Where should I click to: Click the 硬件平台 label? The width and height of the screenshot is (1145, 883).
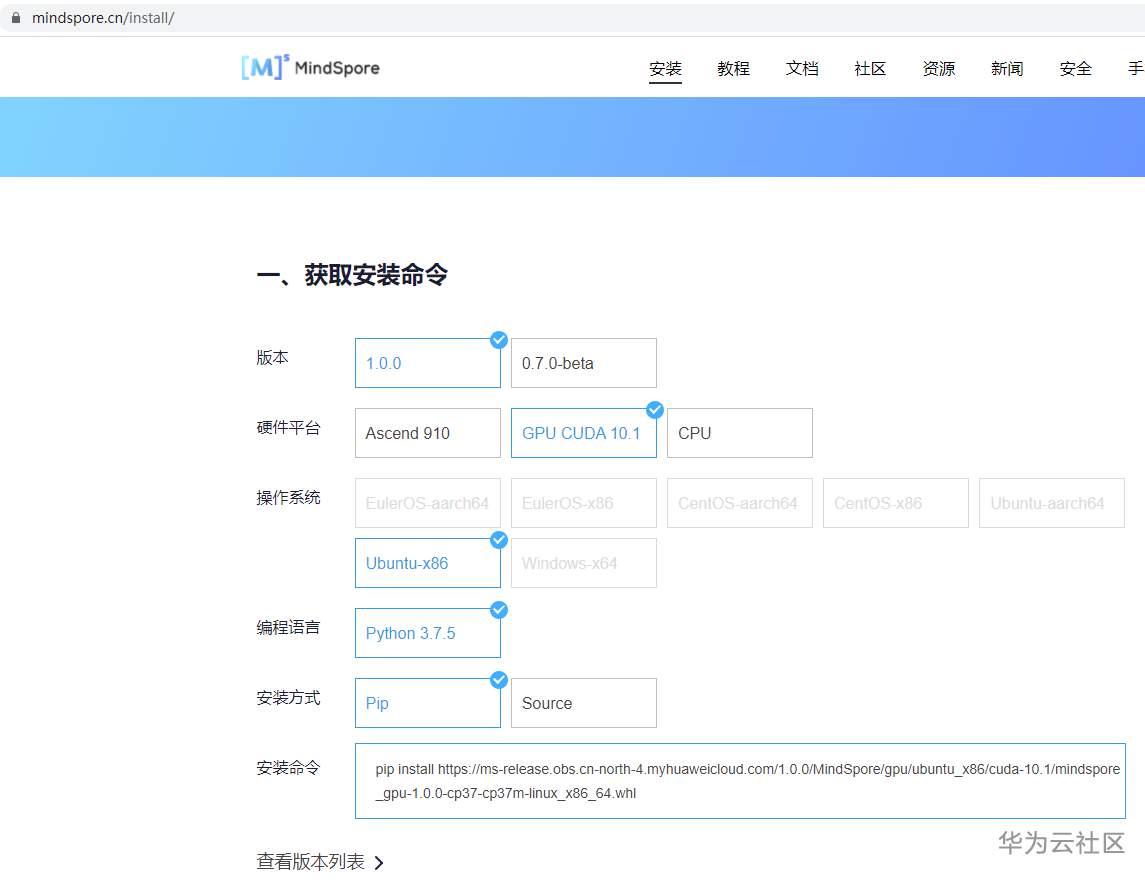(x=288, y=428)
